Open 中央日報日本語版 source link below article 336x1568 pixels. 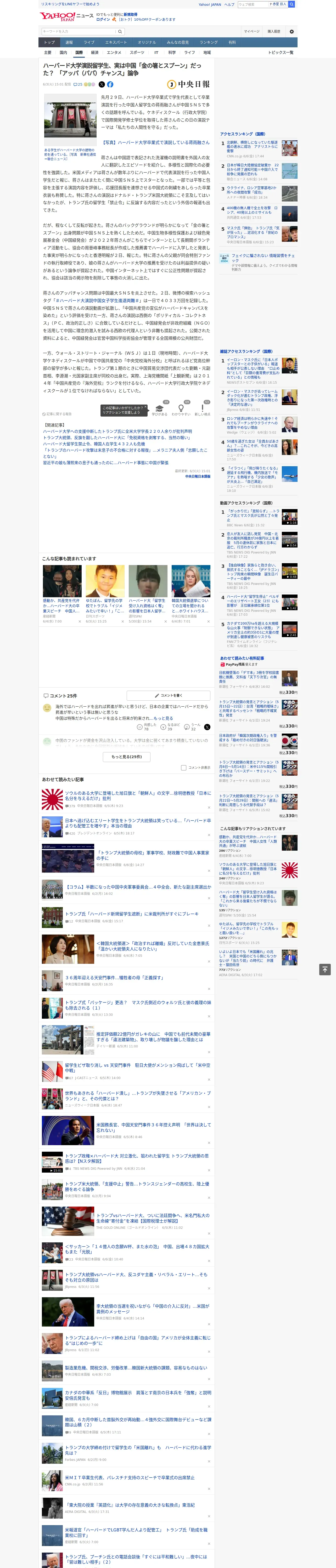coord(198,477)
